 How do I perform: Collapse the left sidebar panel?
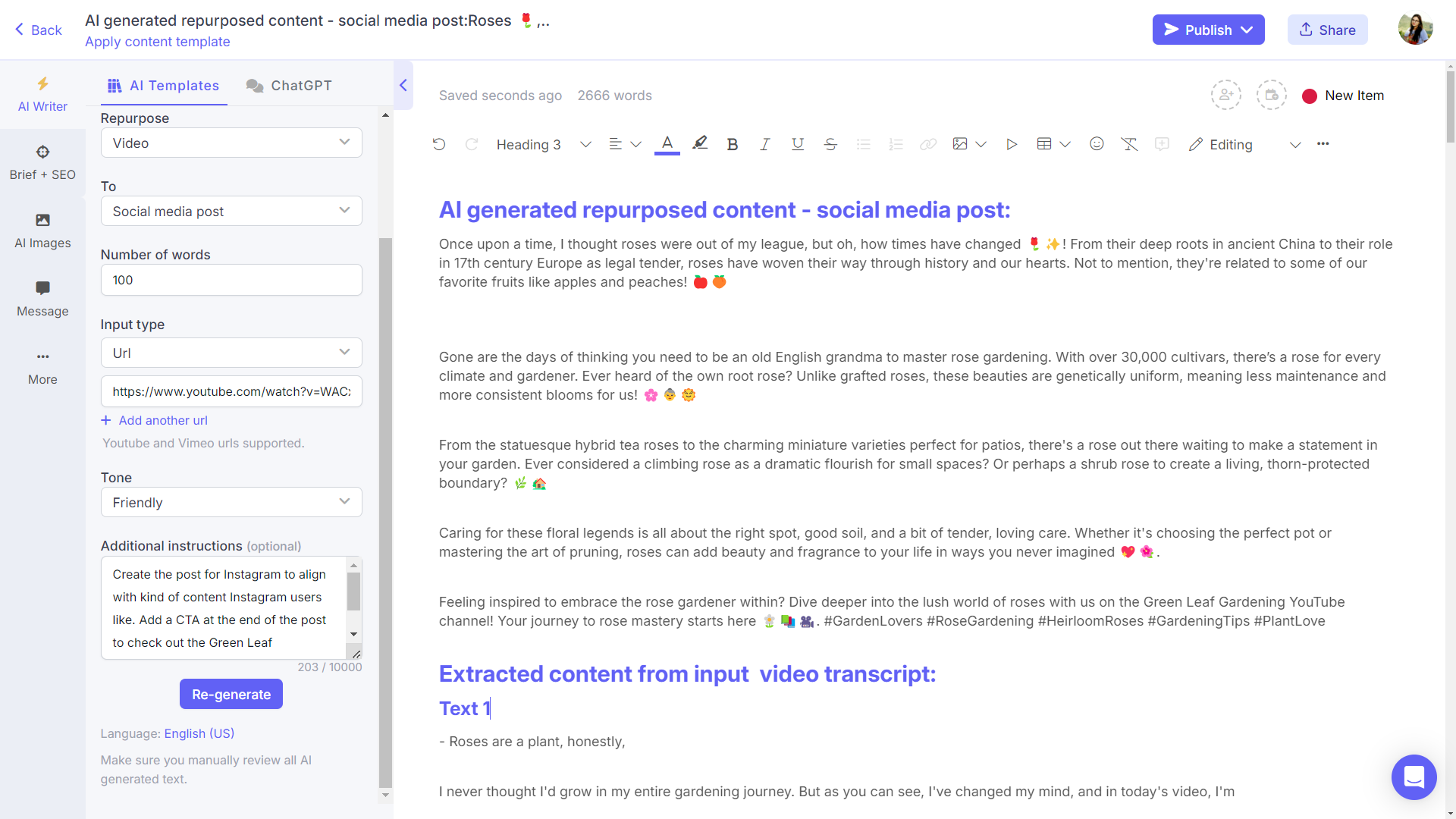(403, 85)
